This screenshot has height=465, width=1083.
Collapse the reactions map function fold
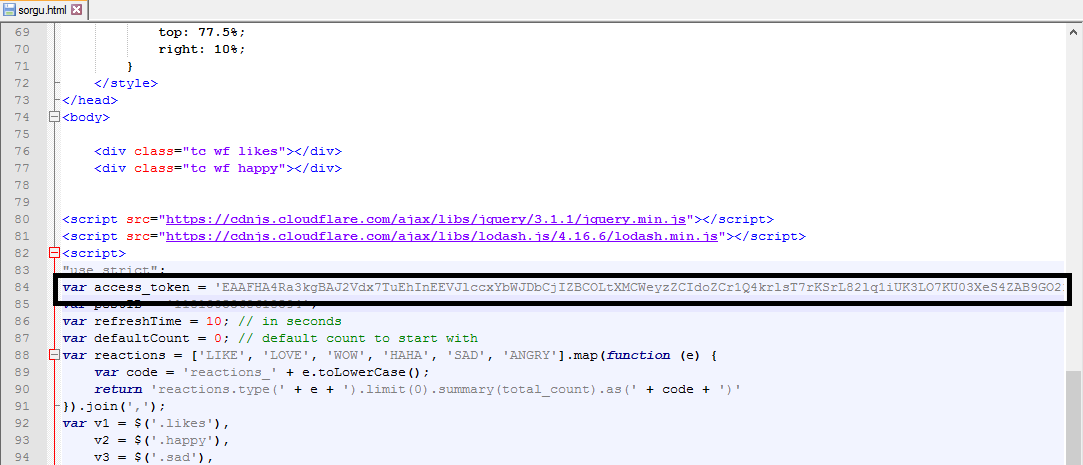point(54,355)
